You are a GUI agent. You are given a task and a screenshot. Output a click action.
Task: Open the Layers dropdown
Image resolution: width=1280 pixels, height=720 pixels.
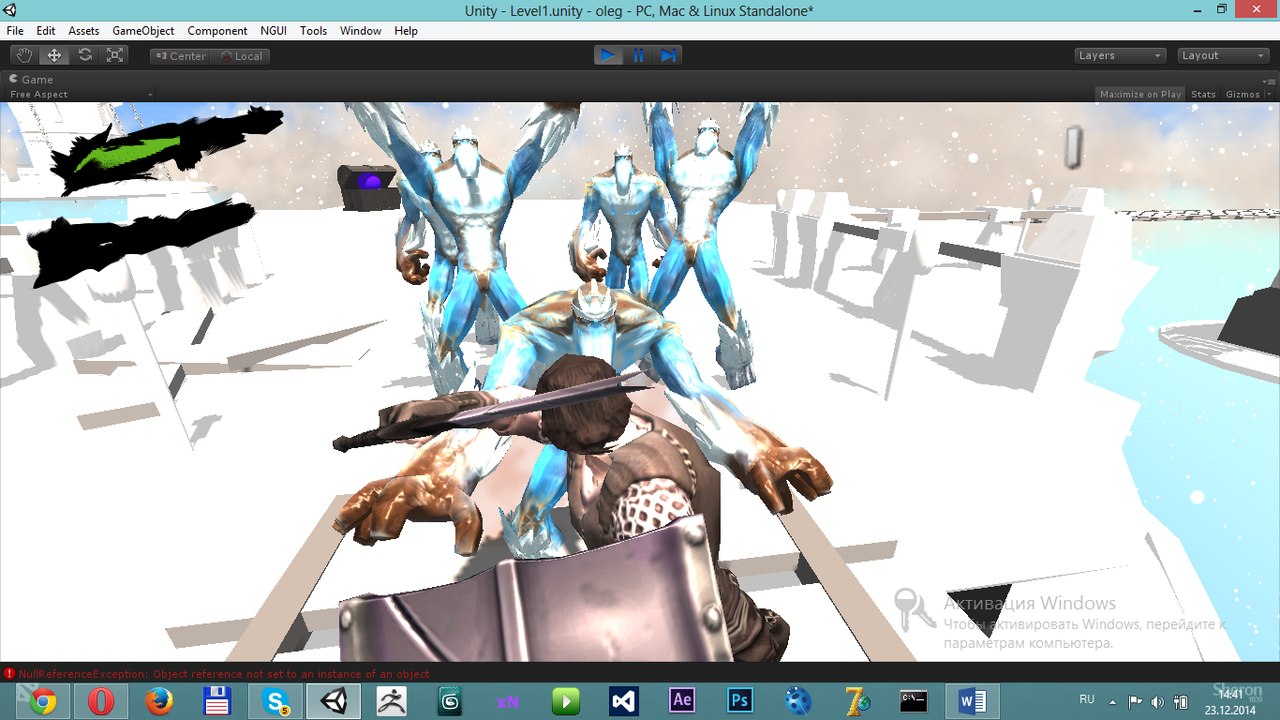(x=1120, y=56)
